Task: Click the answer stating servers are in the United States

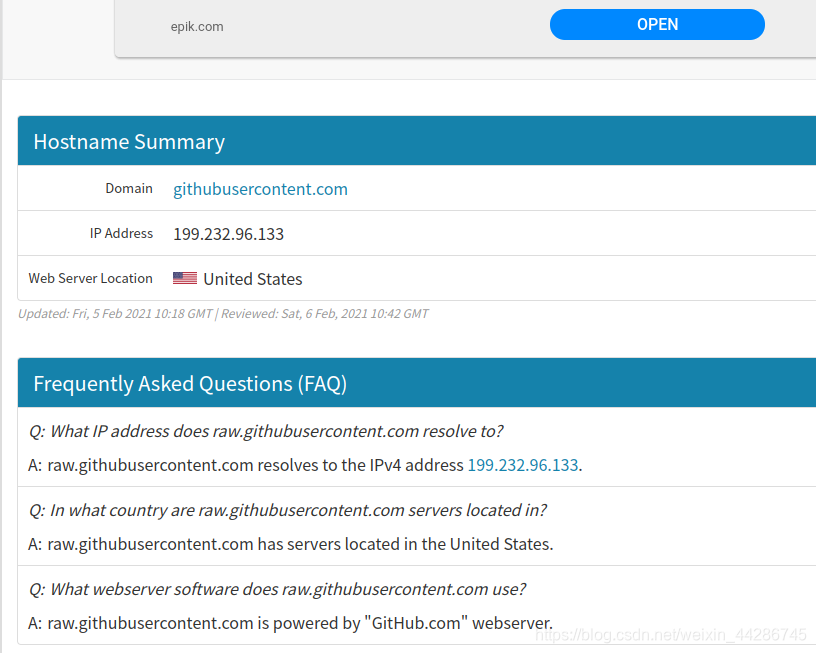Action: pyautogui.click(x=290, y=544)
